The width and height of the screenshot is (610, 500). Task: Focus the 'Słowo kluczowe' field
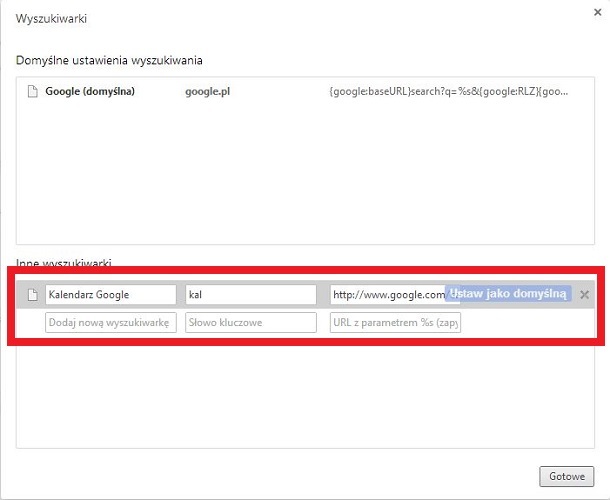pyautogui.click(x=251, y=323)
